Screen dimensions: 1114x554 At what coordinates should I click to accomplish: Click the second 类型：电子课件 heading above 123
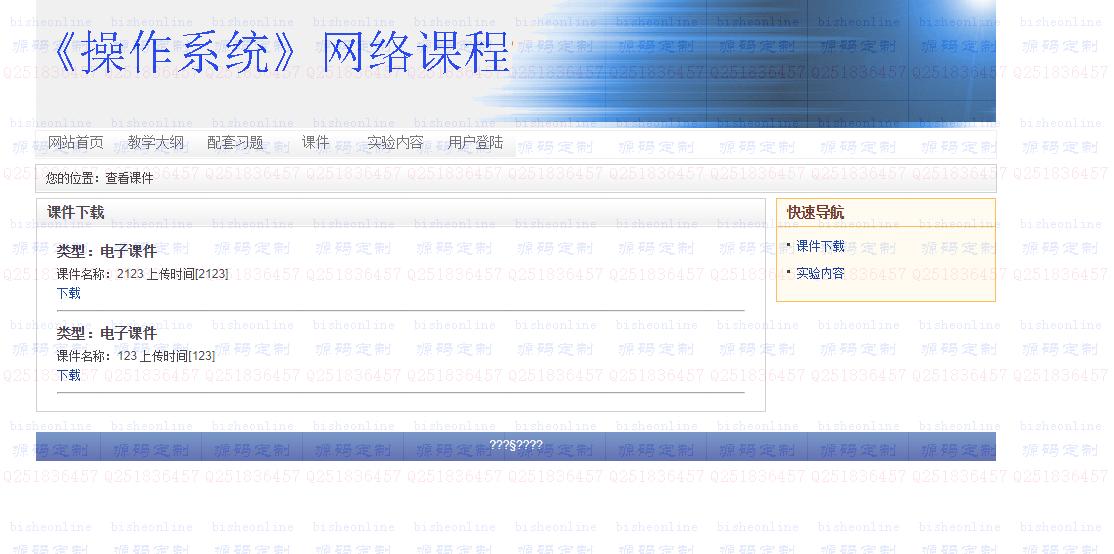pos(107,333)
